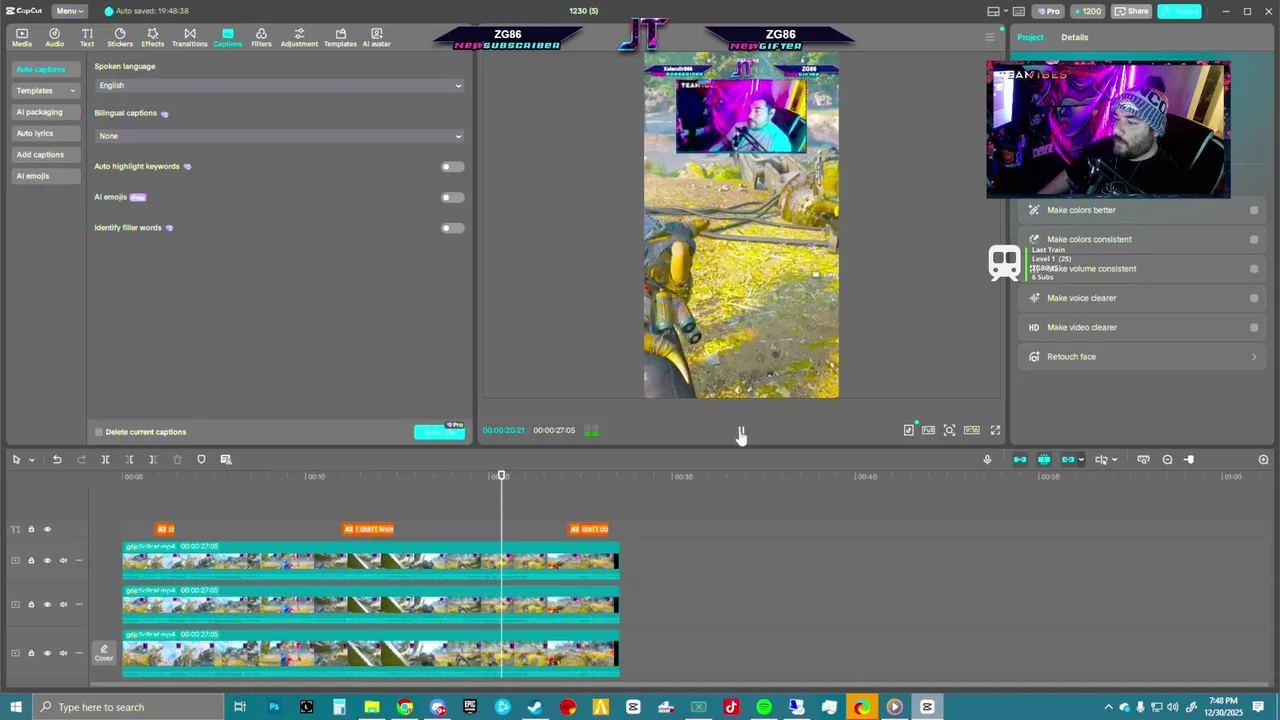Open the Bilingual captions None dropdown
Image resolution: width=1280 pixels, height=720 pixels.
coord(280,136)
